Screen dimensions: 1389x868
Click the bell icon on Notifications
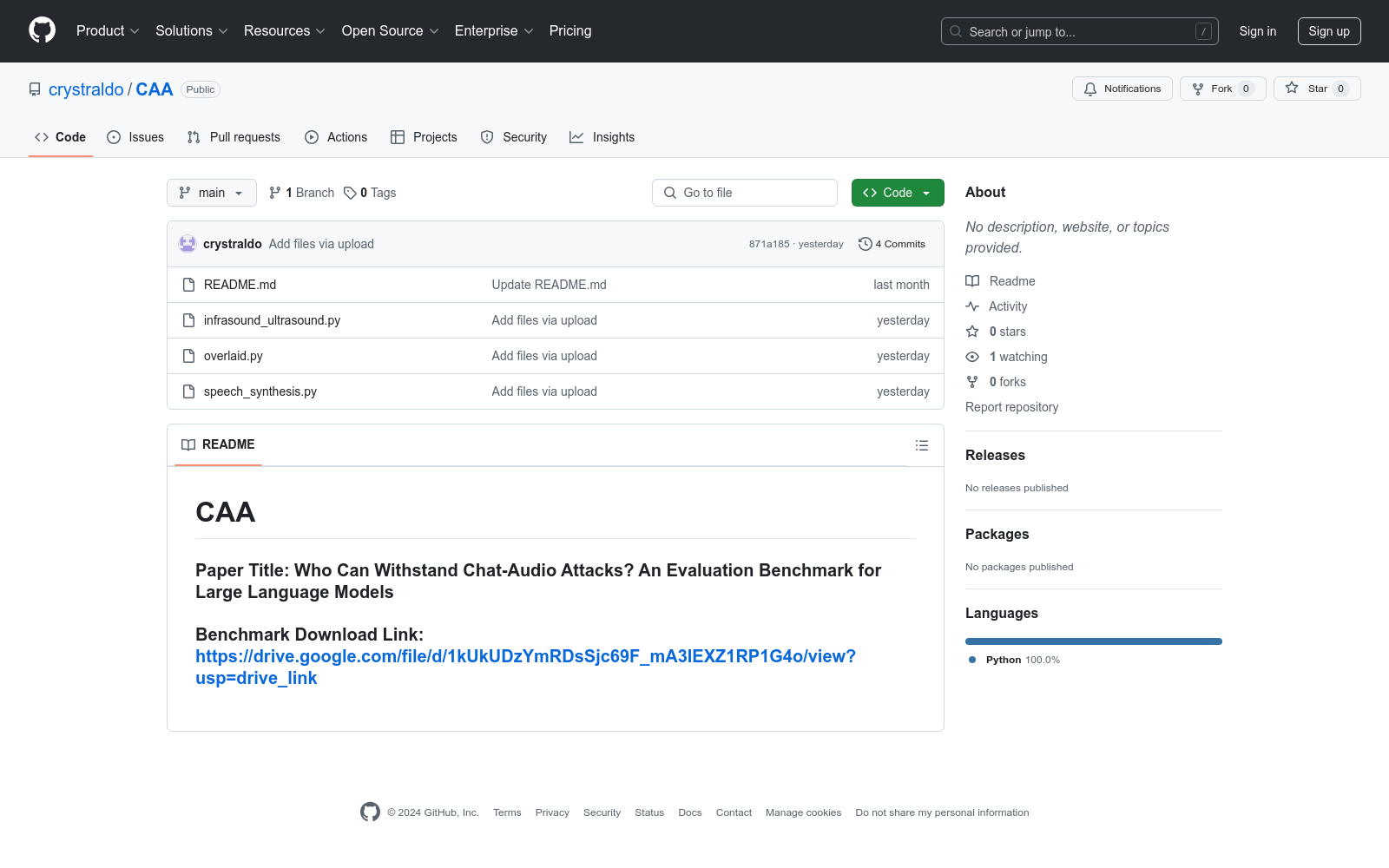[x=1090, y=89]
